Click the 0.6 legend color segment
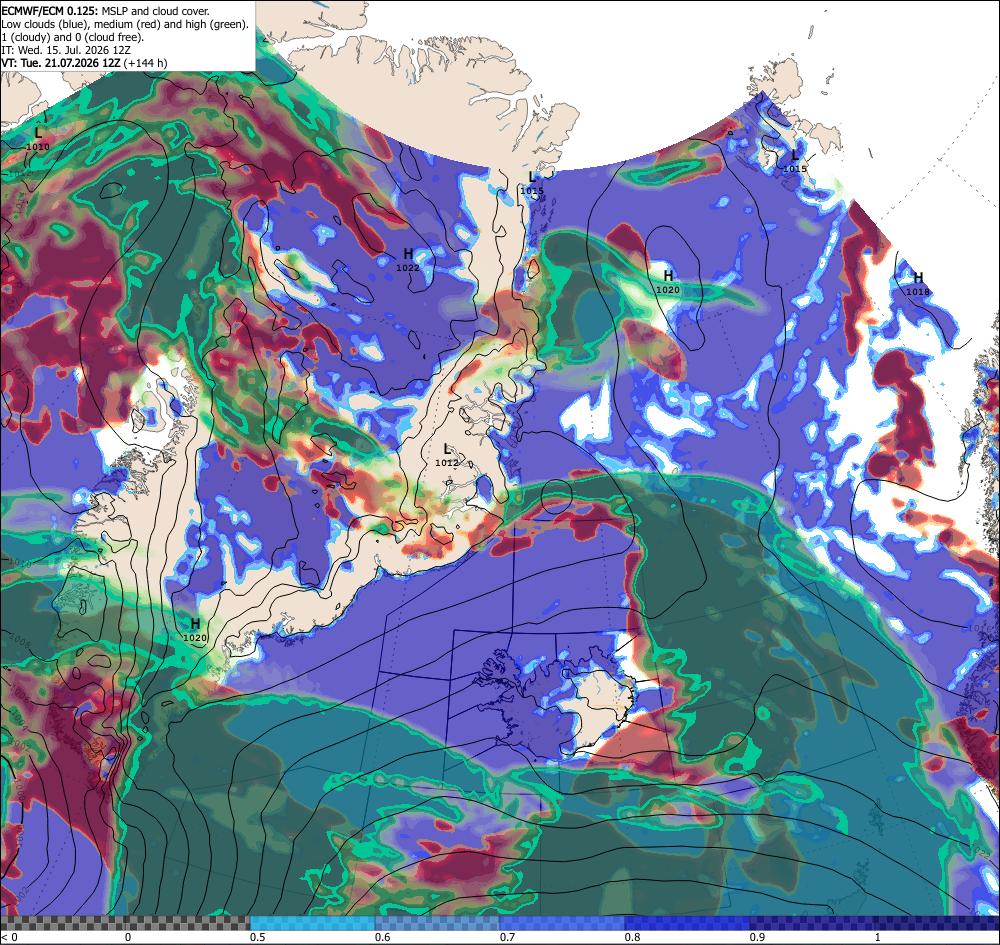The width and height of the screenshot is (1000, 945). pos(437,923)
